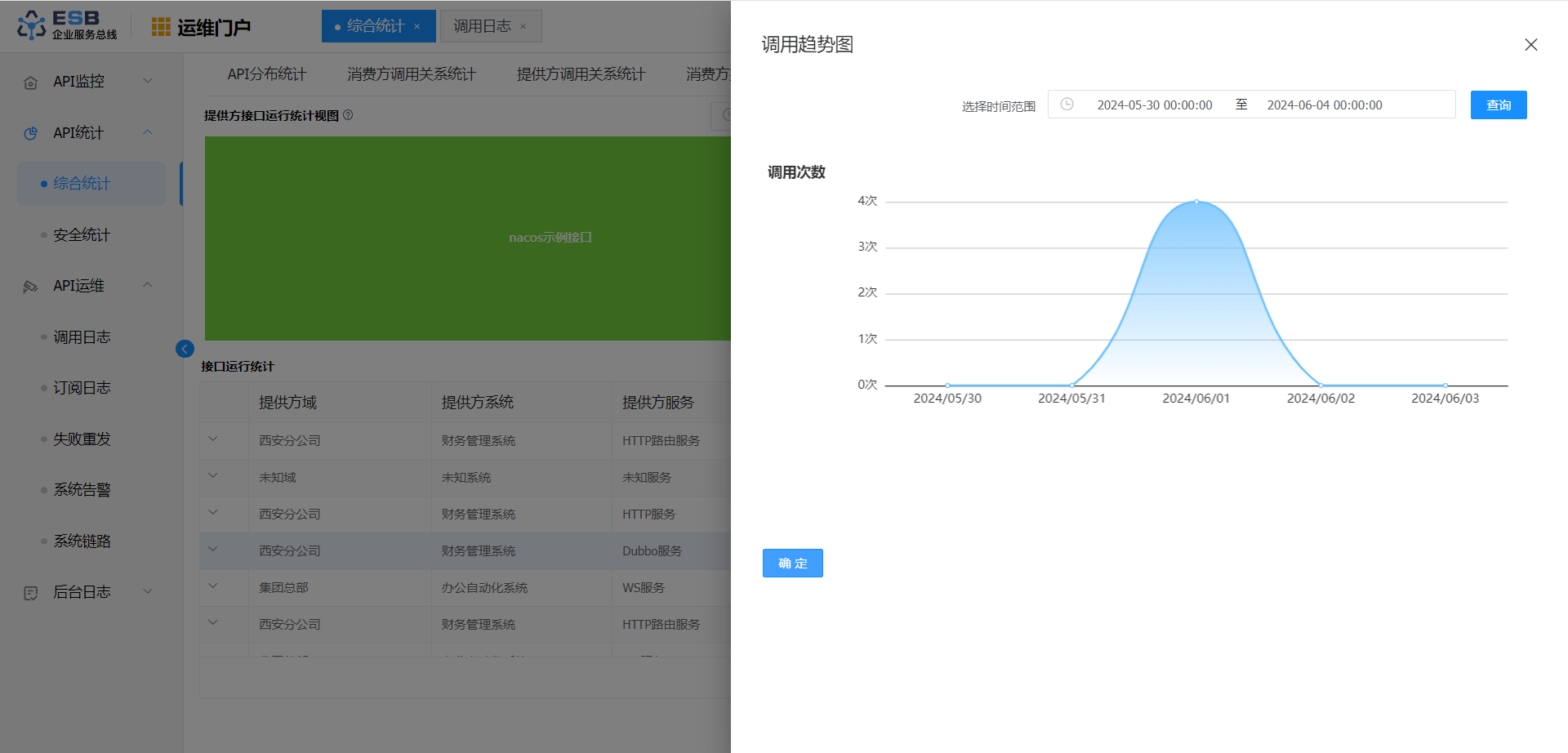Viewport: 1568px width, 753px height.
Task: Click the API监控 sidebar icon
Action: point(31,82)
